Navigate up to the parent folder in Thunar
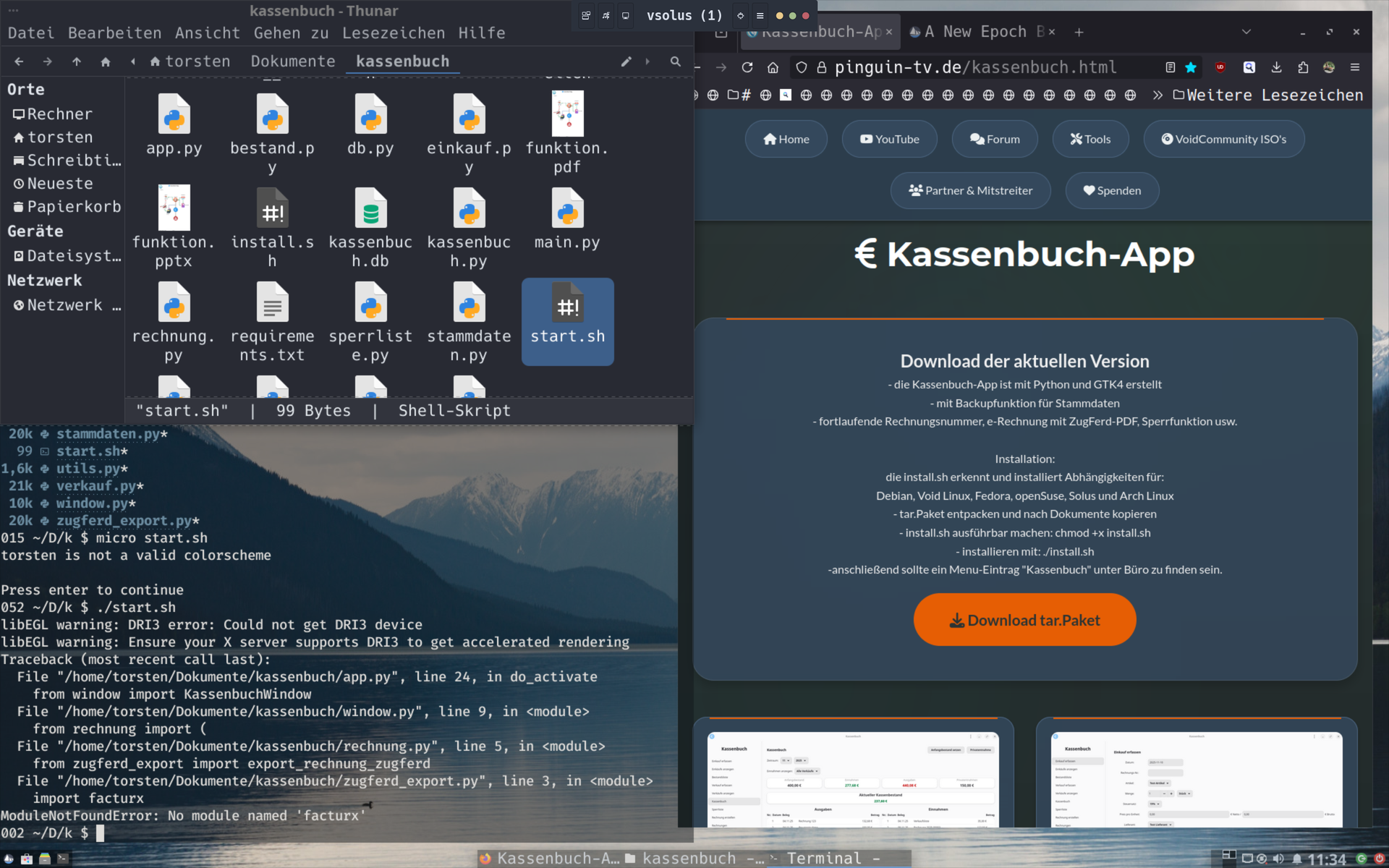Screen dimensions: 1389x868 point(77,61)
